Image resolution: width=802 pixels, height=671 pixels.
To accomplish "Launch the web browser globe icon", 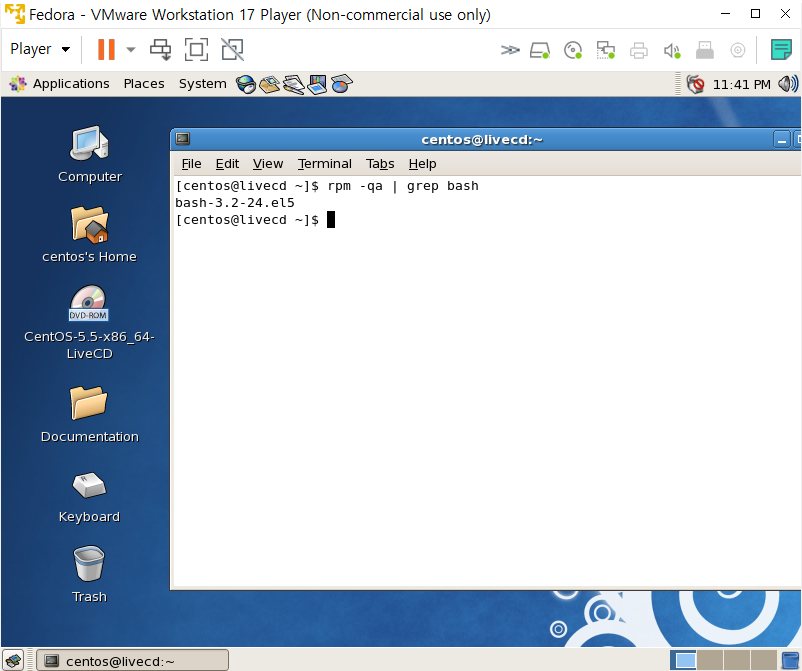I will (246, 84).
